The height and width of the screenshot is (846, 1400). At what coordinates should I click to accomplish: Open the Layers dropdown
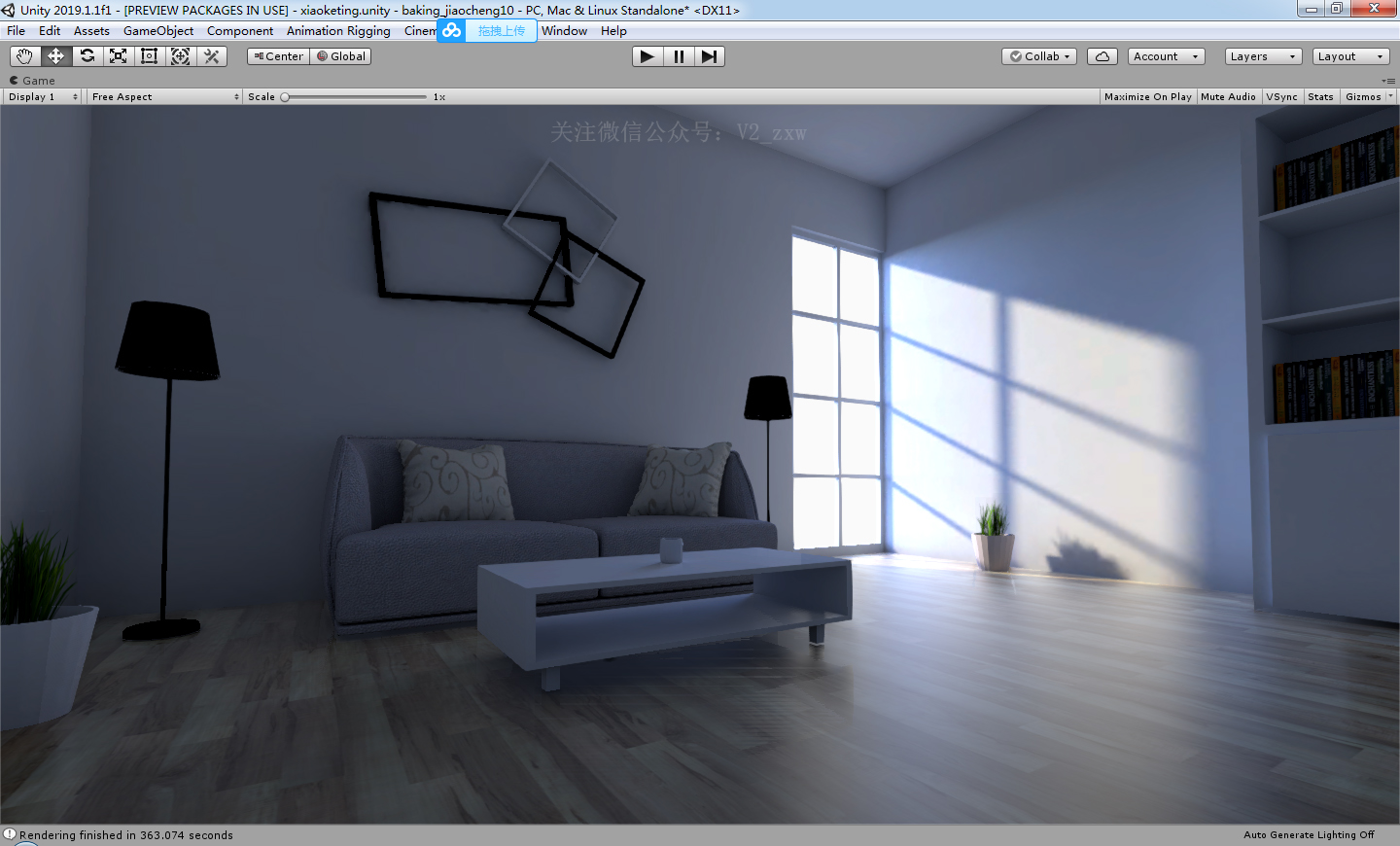[x=1263, y=56]
